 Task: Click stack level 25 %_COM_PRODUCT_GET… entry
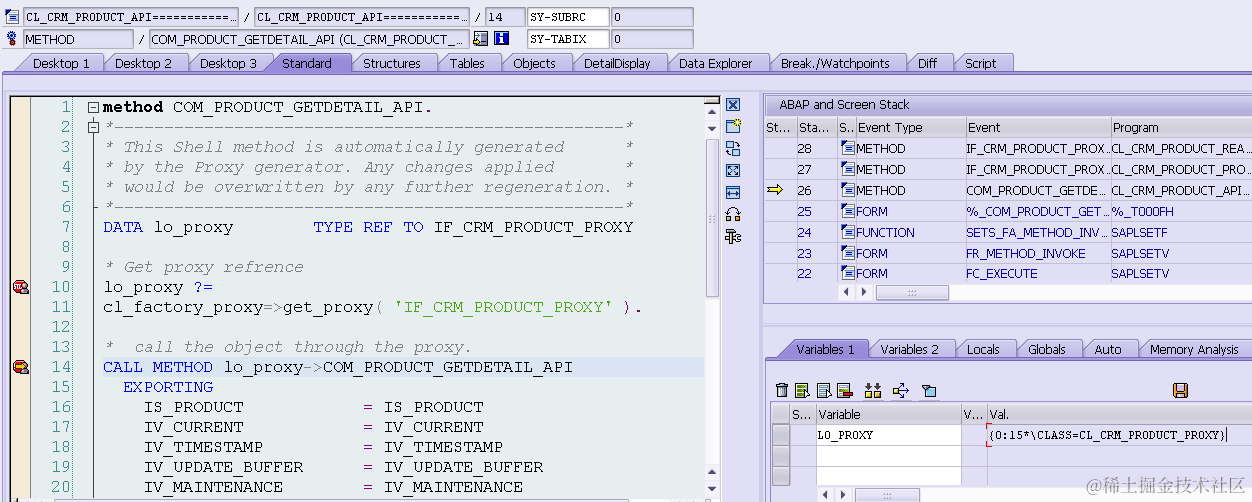[1037, 211]
